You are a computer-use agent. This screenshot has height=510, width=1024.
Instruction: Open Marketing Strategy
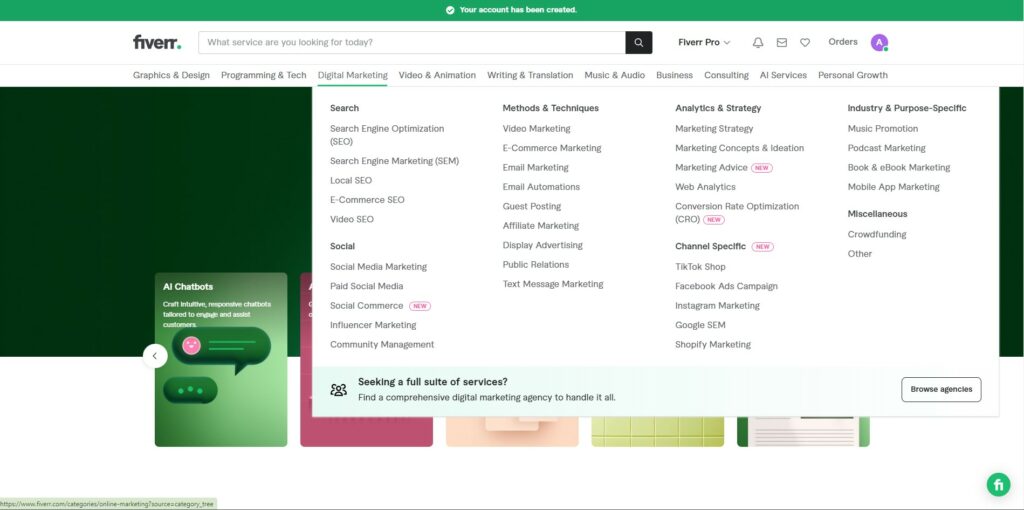[714, 129]
